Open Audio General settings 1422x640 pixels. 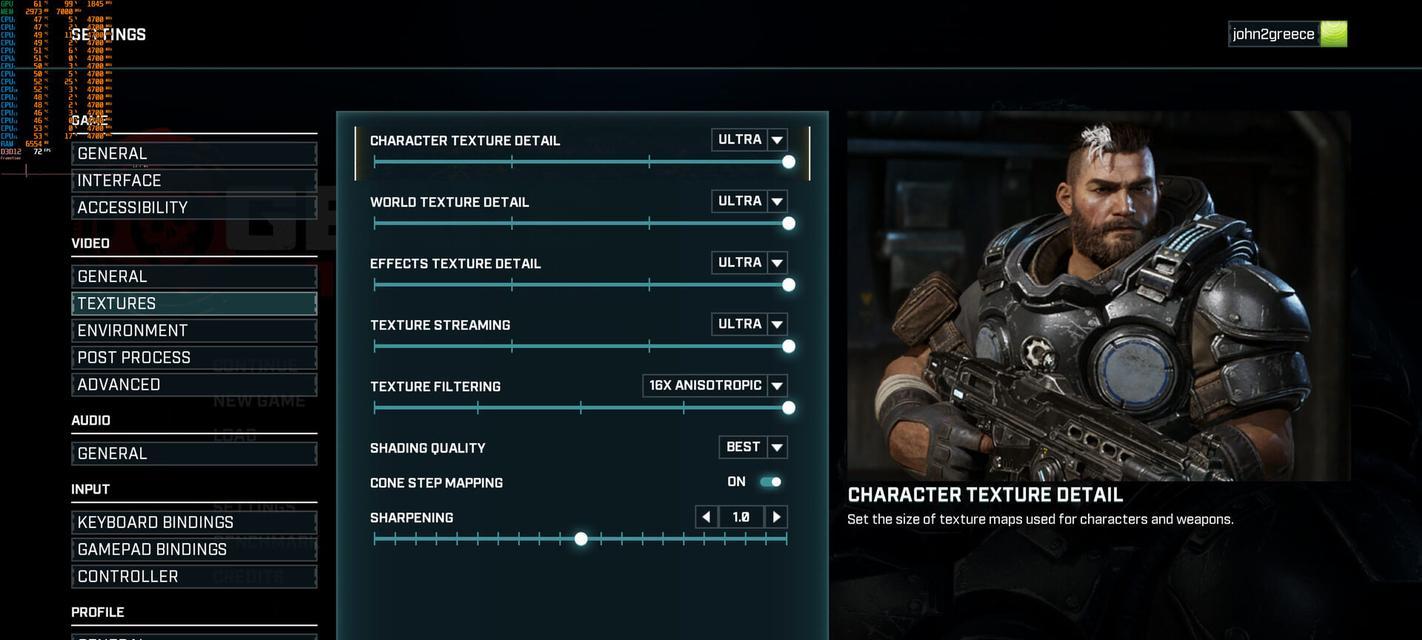pyautogui.click(x=194, y=453)
